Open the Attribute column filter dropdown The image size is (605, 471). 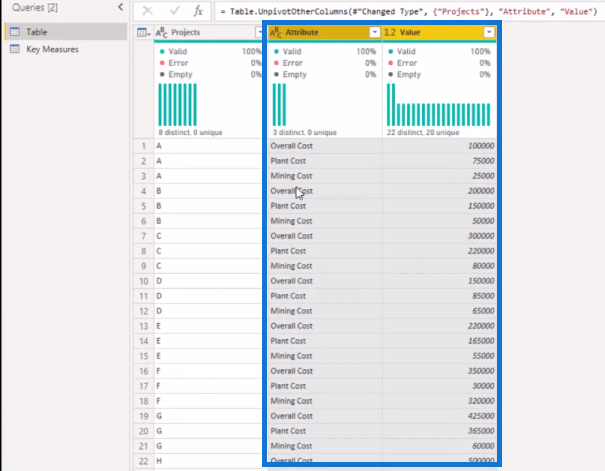click(374, 32)
